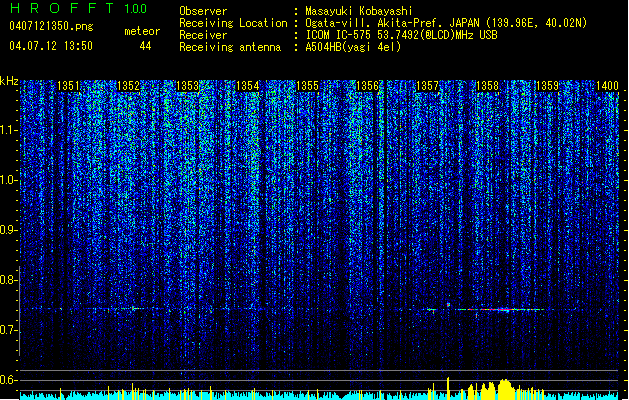
Task: Select the meteor count value 44
Action: pos(145,46)
